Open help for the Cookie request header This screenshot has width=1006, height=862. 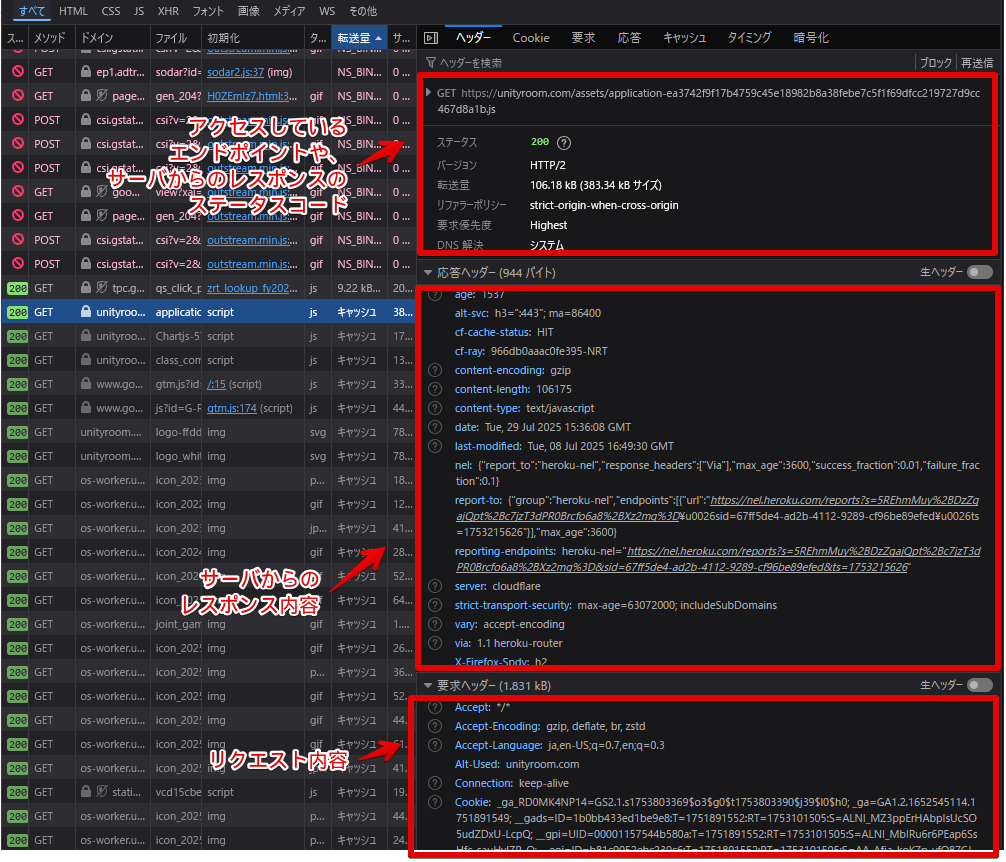pyautogui.click(x=435, y=802)
